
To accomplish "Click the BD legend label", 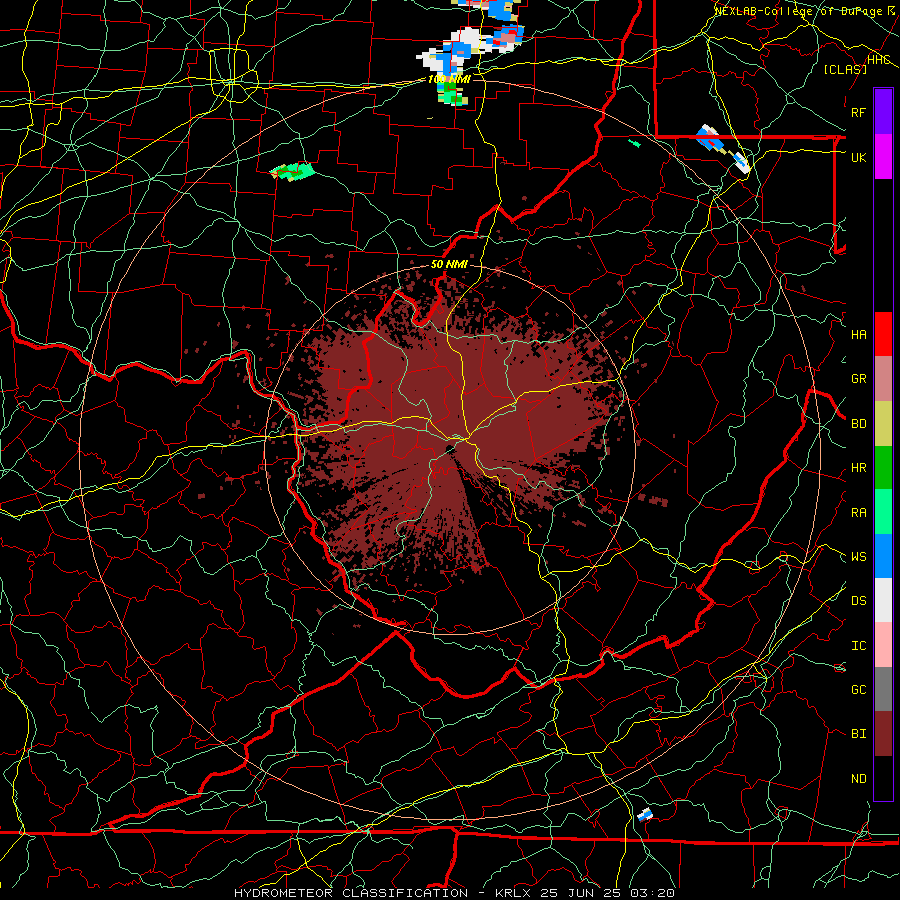I will 858,424.
